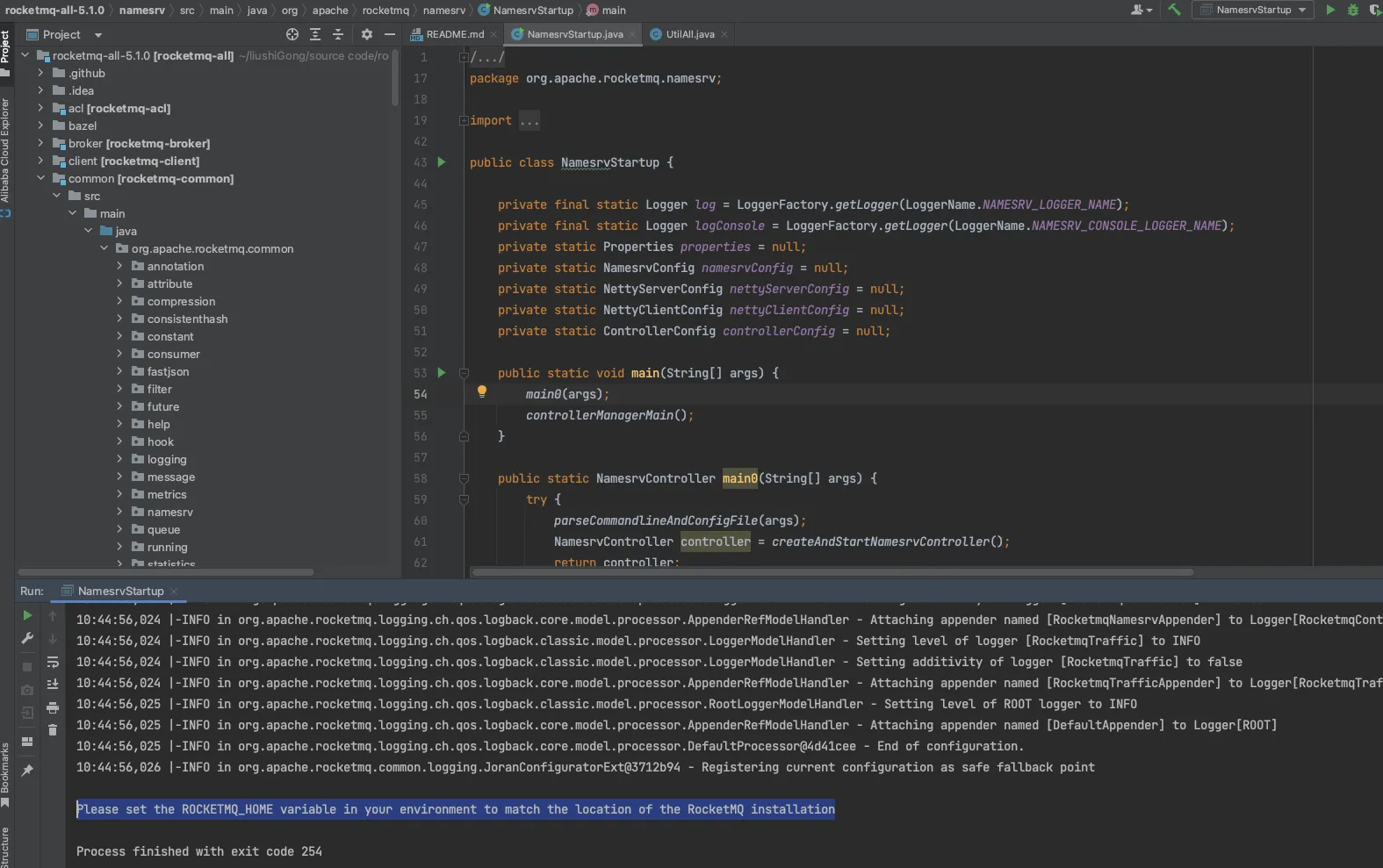Switch to the UtilAll.java editor tab
Screen dimensions: 1383x868
click(x=689, y=34)
